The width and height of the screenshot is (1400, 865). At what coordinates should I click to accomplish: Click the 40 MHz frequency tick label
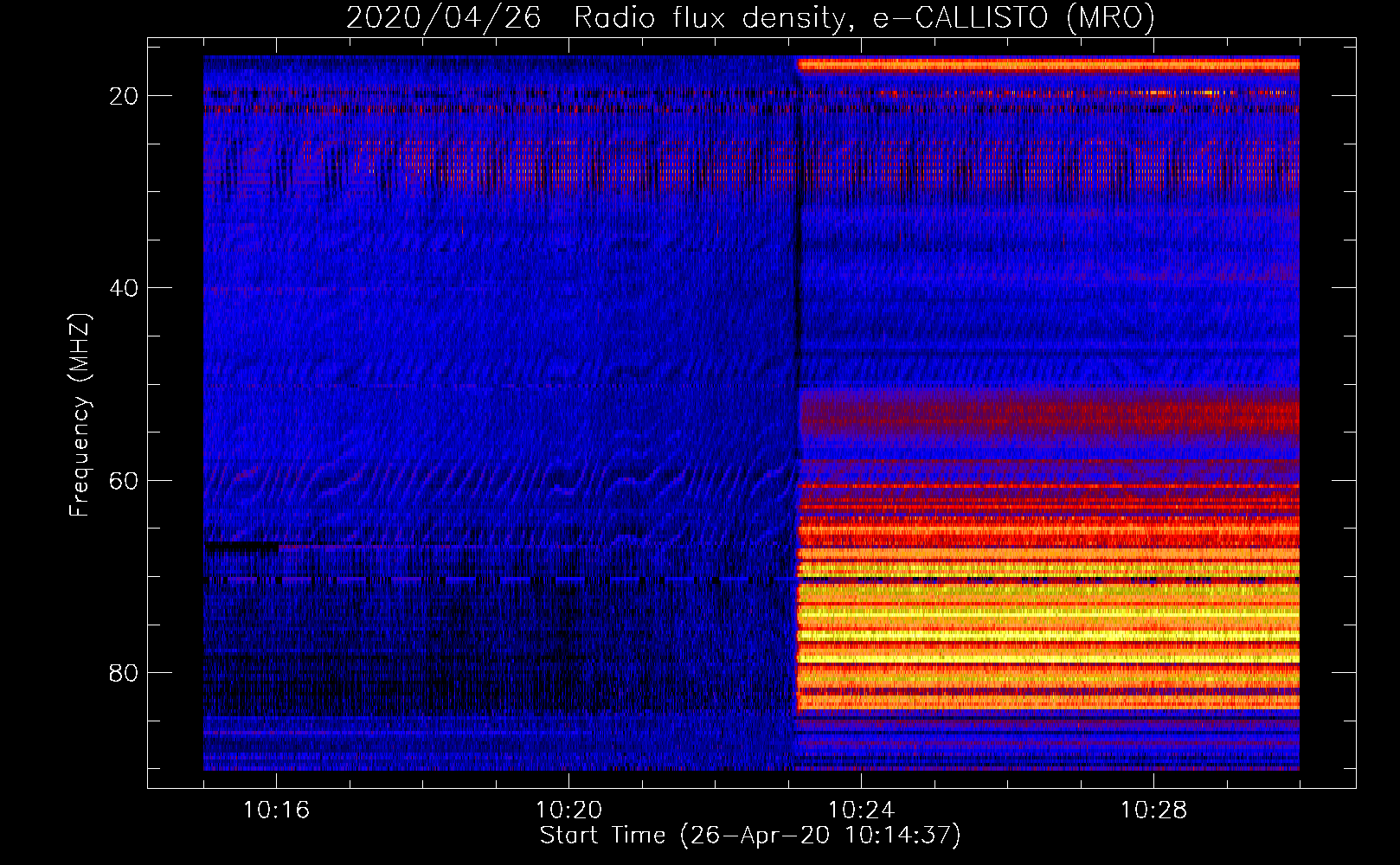124,288
